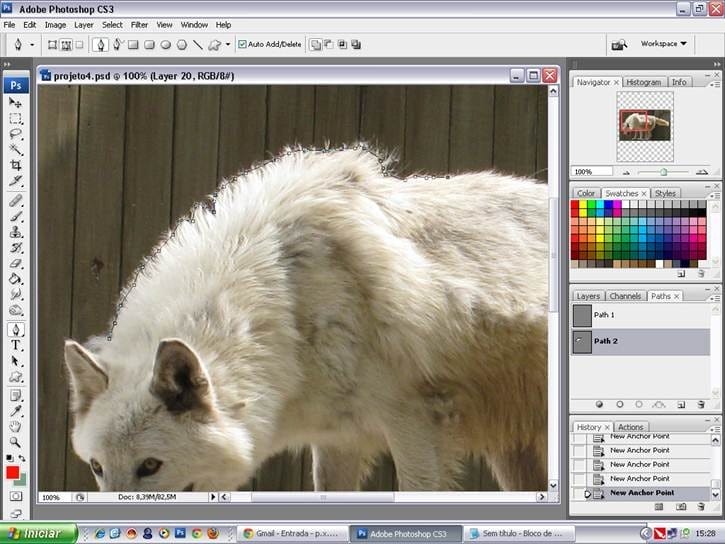Screen dimensions: 725x544
Task: Open the Workspace dropdown
Action: 663,43
